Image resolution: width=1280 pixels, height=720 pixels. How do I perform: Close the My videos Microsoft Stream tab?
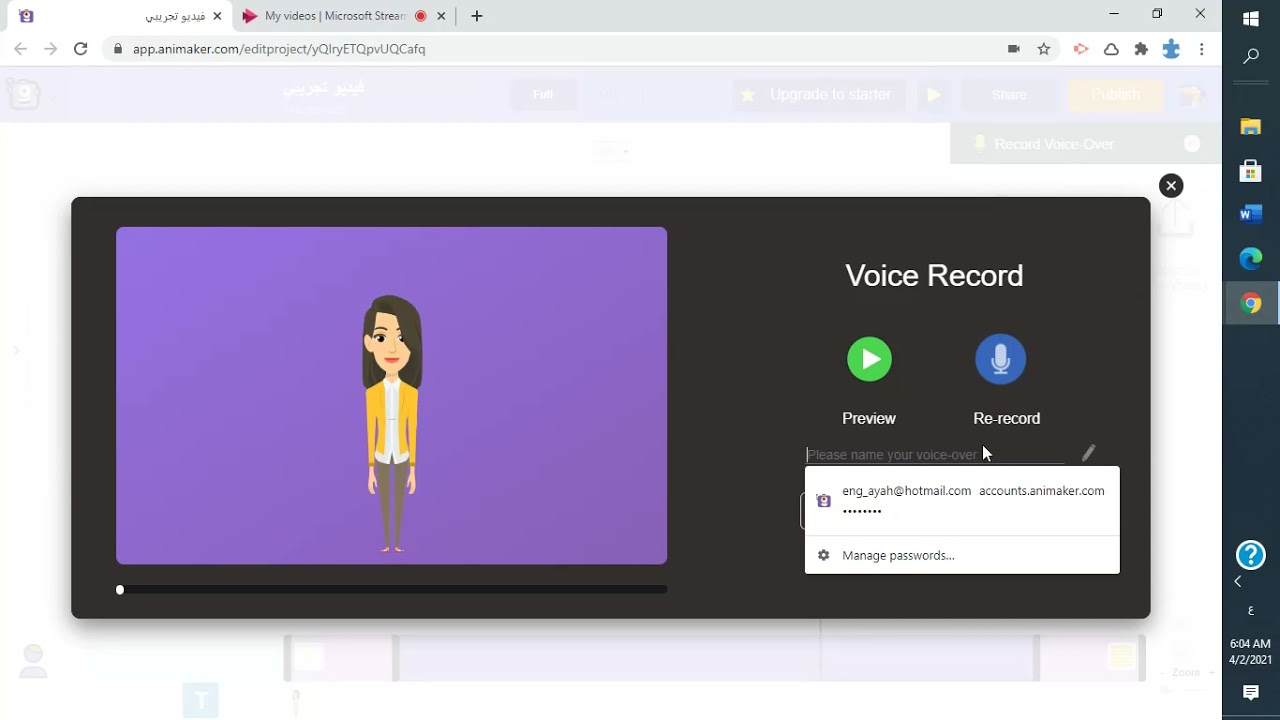click(441, 16)
